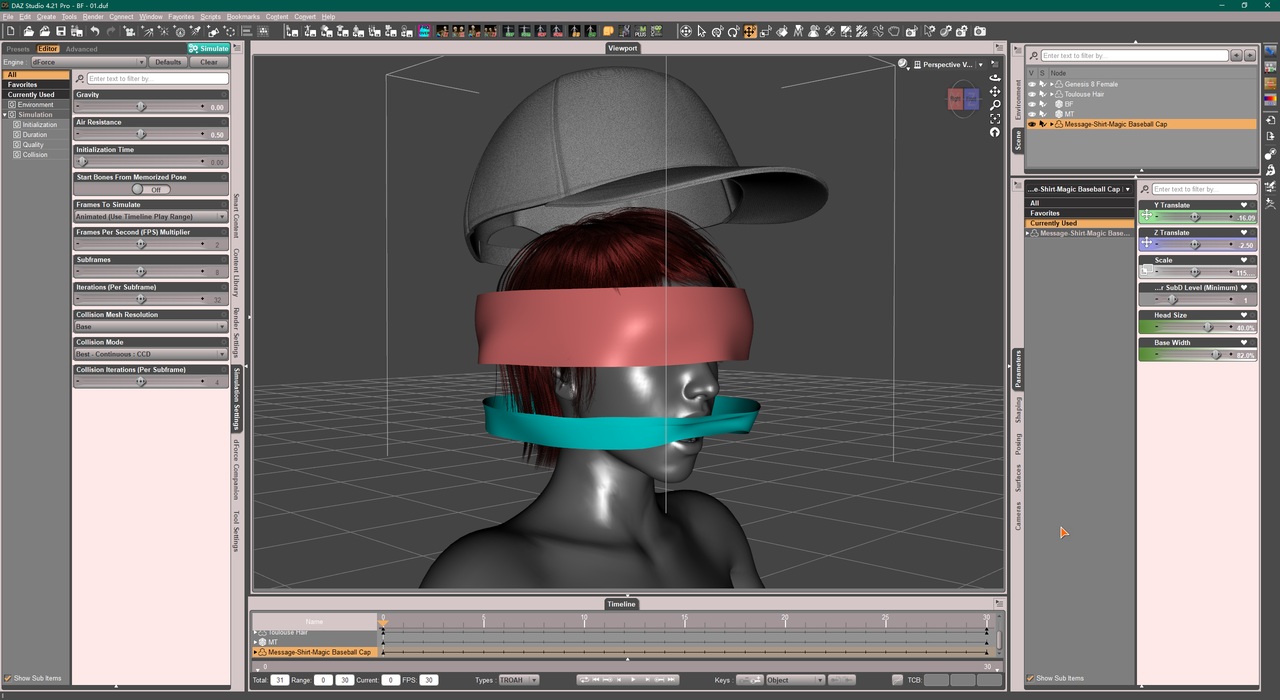Open the Render menu

click(x=93, y=17)
